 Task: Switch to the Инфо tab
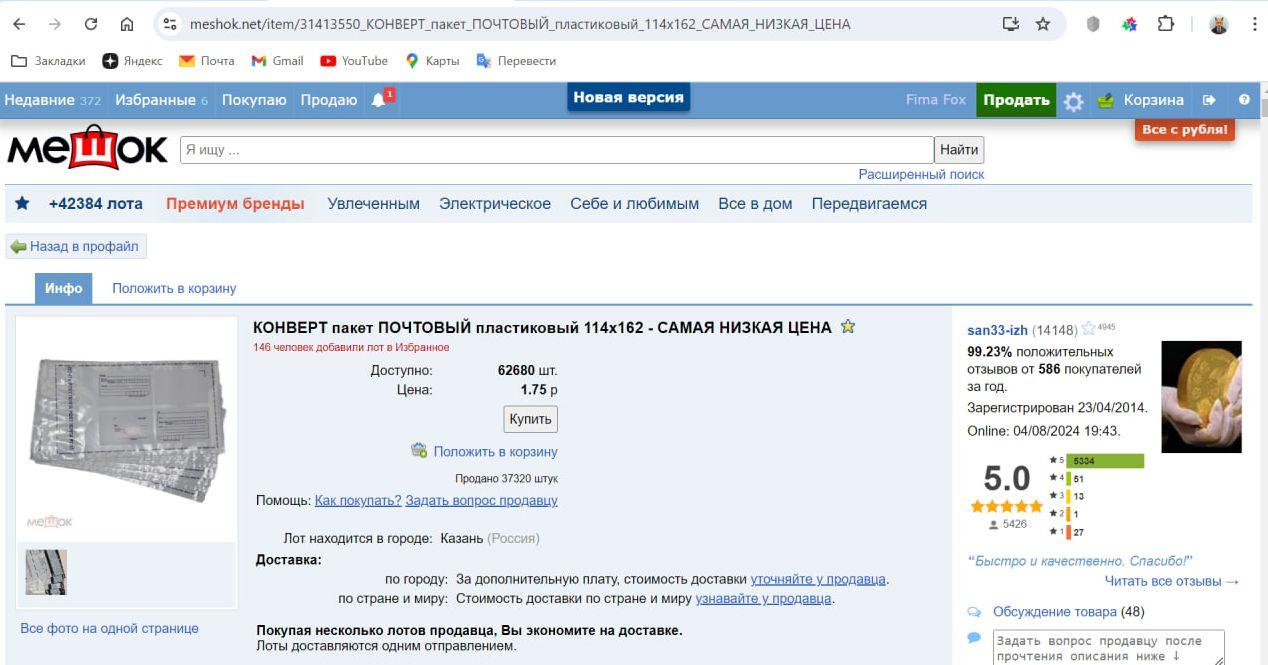click(64, 288)
